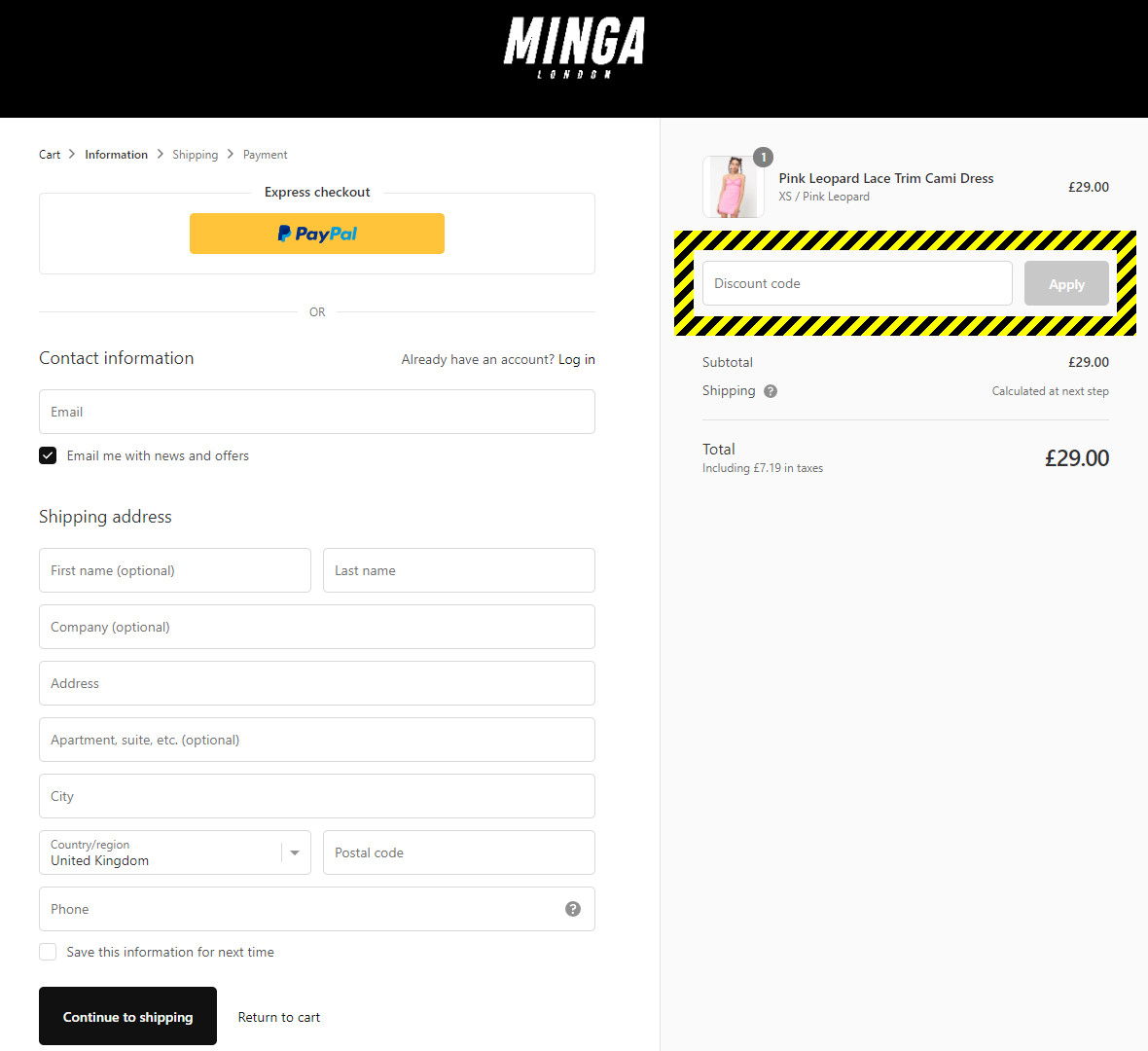Click the Address field
1148x1051 pixels.
coord(316,682)
